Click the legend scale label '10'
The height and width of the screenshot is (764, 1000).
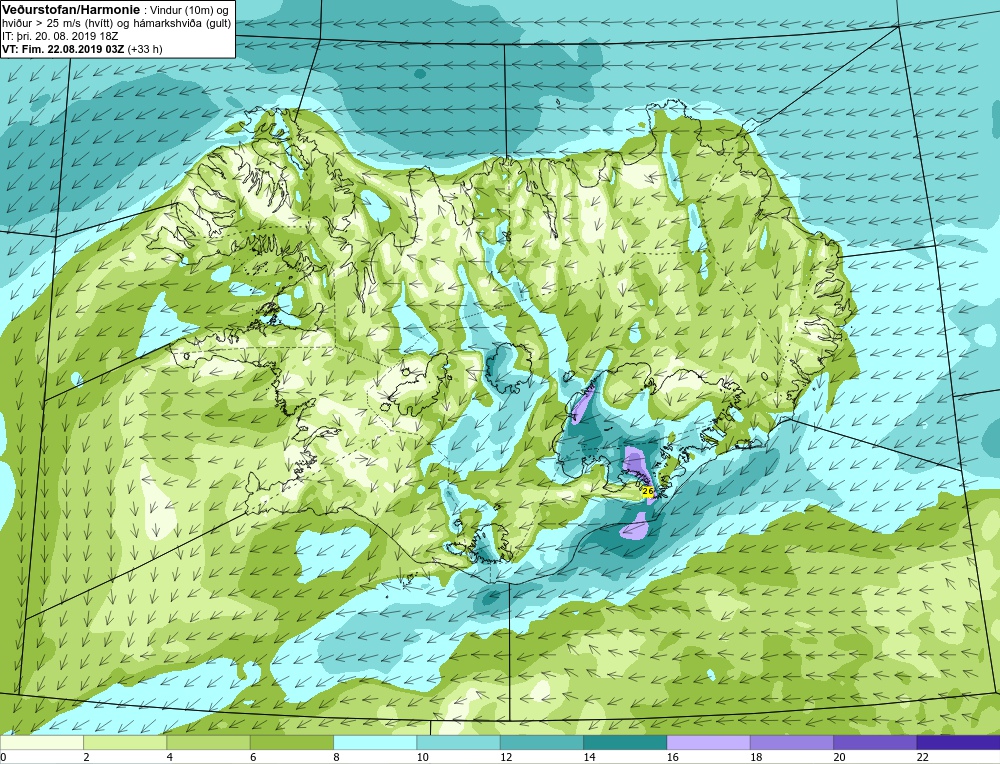423,757
